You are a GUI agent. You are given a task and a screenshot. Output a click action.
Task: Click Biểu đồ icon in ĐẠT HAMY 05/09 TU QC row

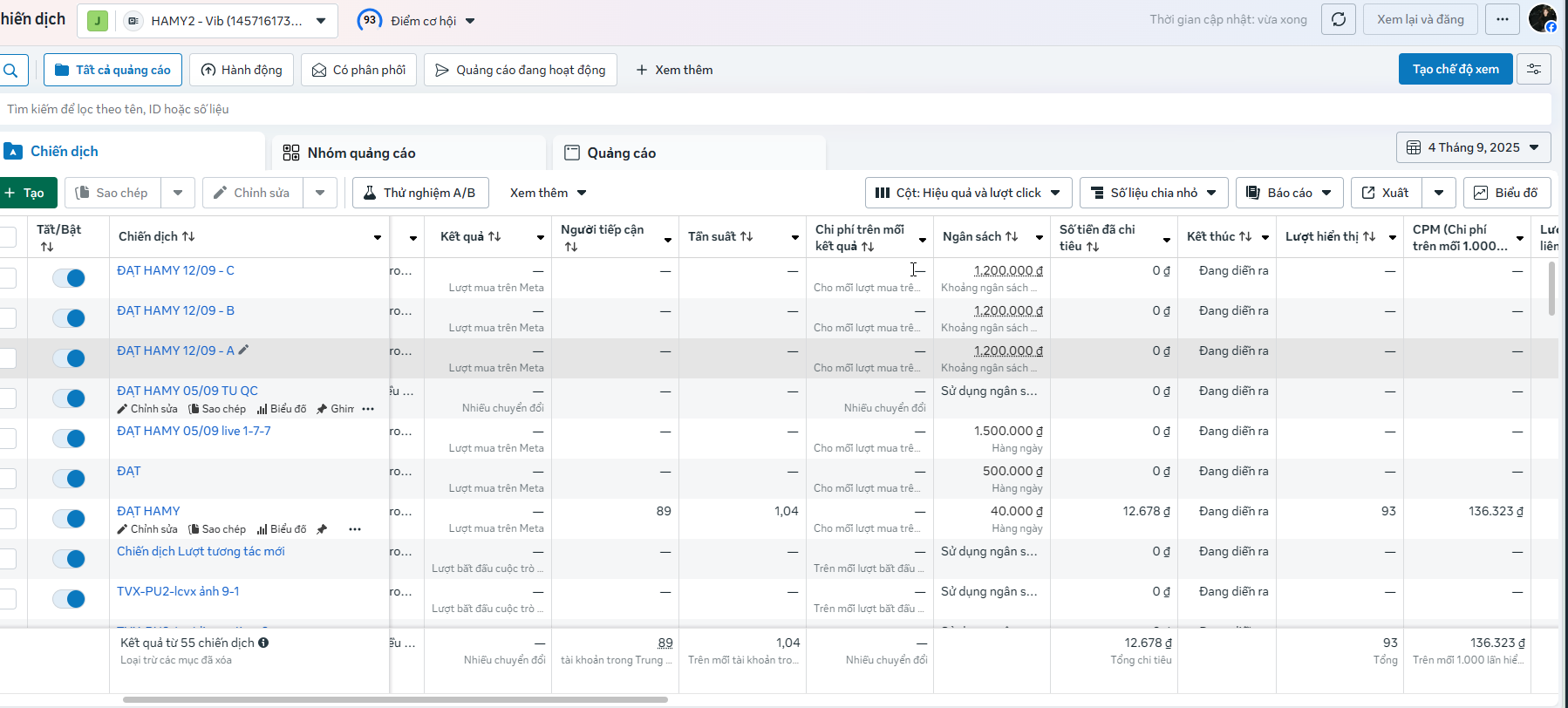coord(282,409)
